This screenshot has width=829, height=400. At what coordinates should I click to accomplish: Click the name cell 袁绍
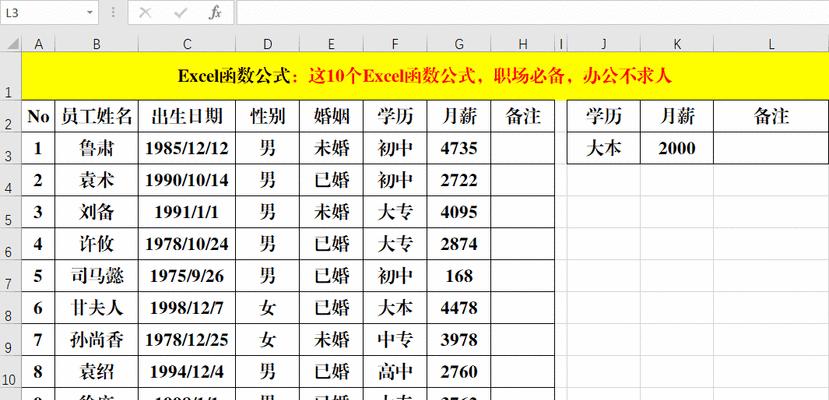click(96, 371)
